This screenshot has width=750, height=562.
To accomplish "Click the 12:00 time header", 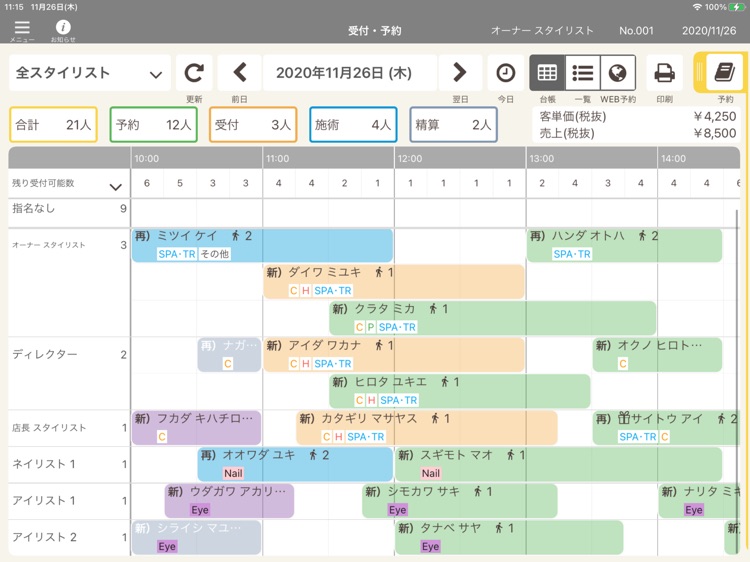I will coord(410,158).
